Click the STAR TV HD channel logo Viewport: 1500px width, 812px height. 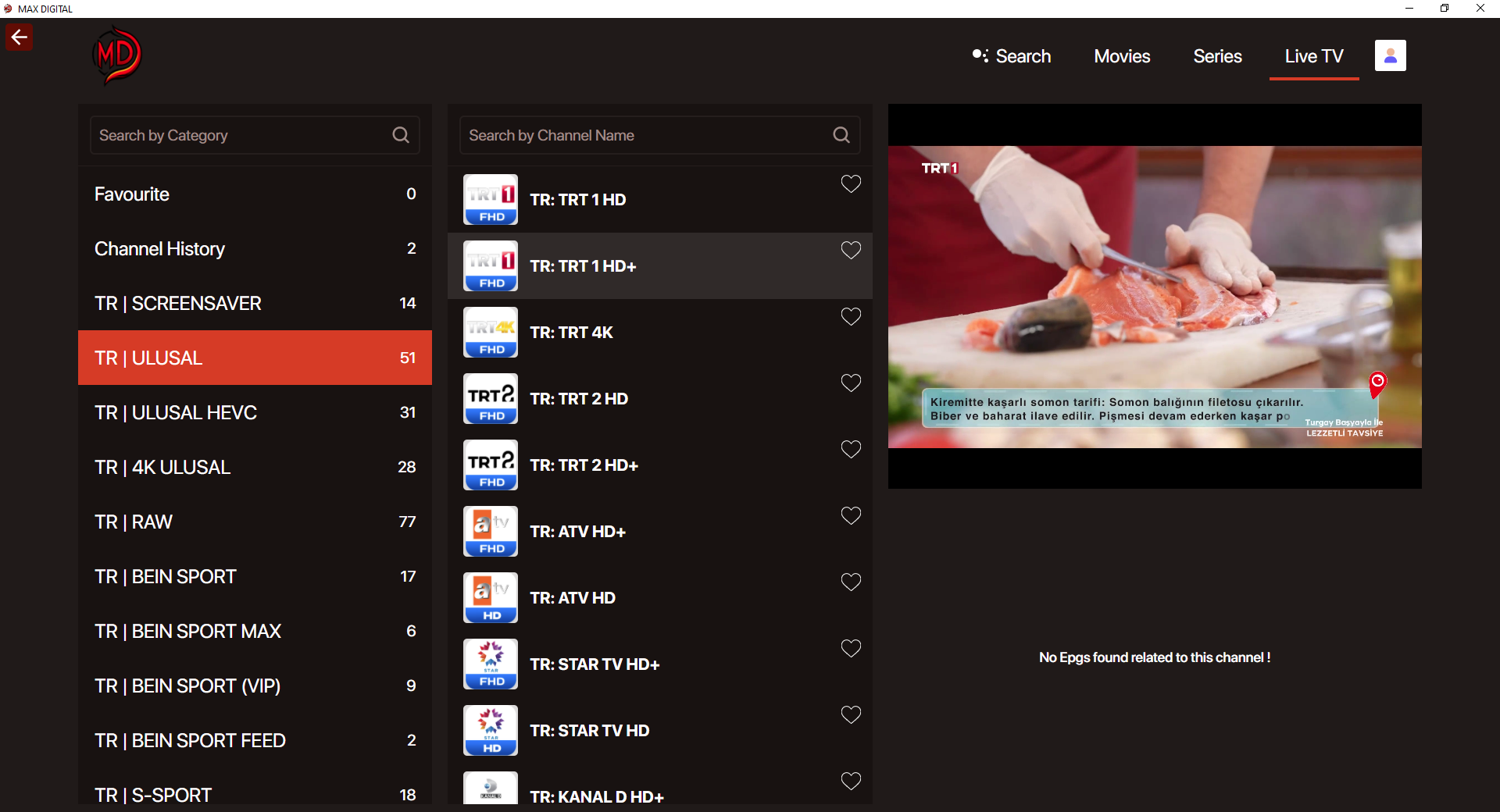[491, 731]
